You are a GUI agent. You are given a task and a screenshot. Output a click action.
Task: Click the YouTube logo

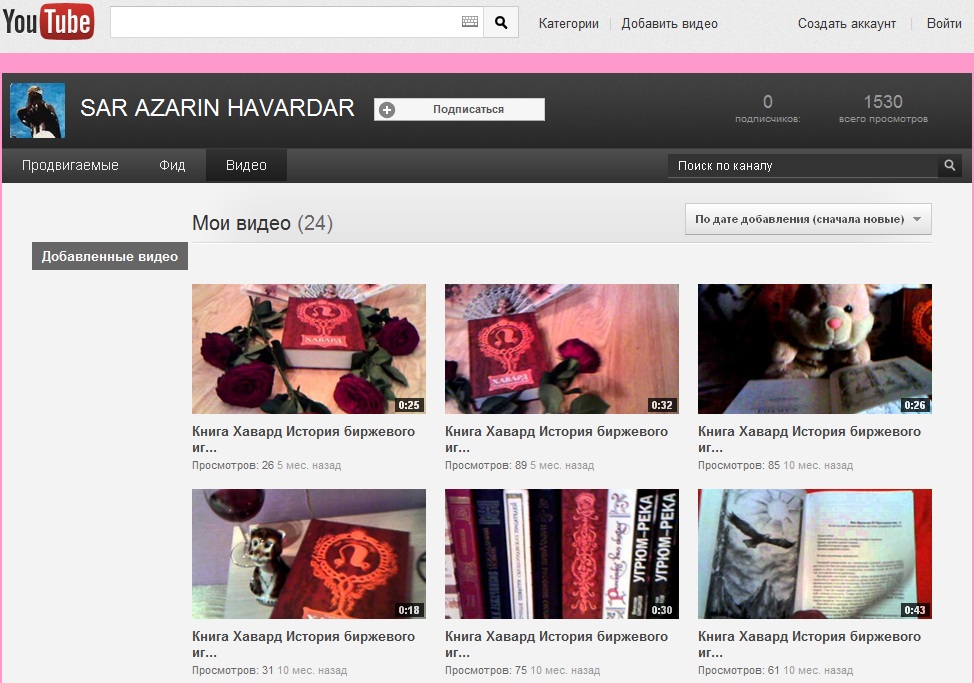click(x=48, y=21)
